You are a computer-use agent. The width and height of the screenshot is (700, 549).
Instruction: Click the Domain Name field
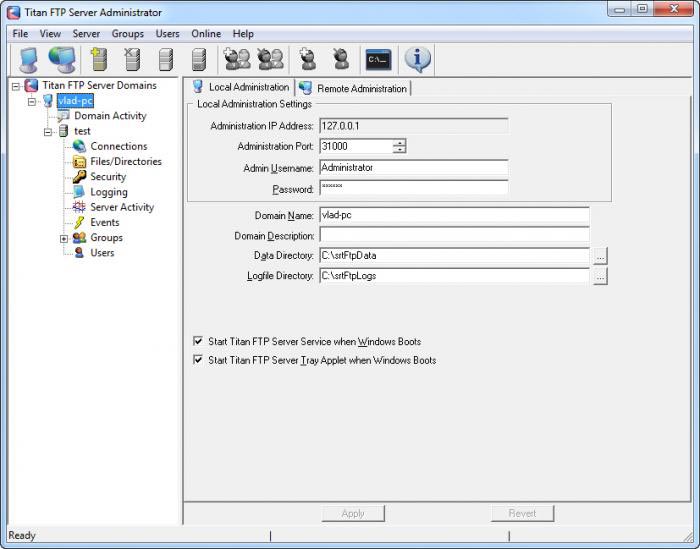click(x=454, y=215)
